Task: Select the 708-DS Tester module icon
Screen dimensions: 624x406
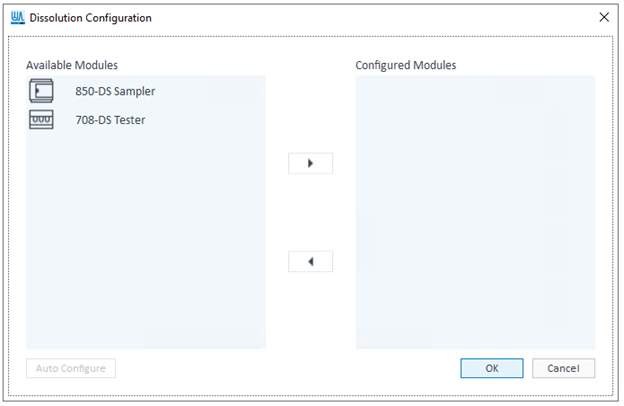Action: [41, 119]
